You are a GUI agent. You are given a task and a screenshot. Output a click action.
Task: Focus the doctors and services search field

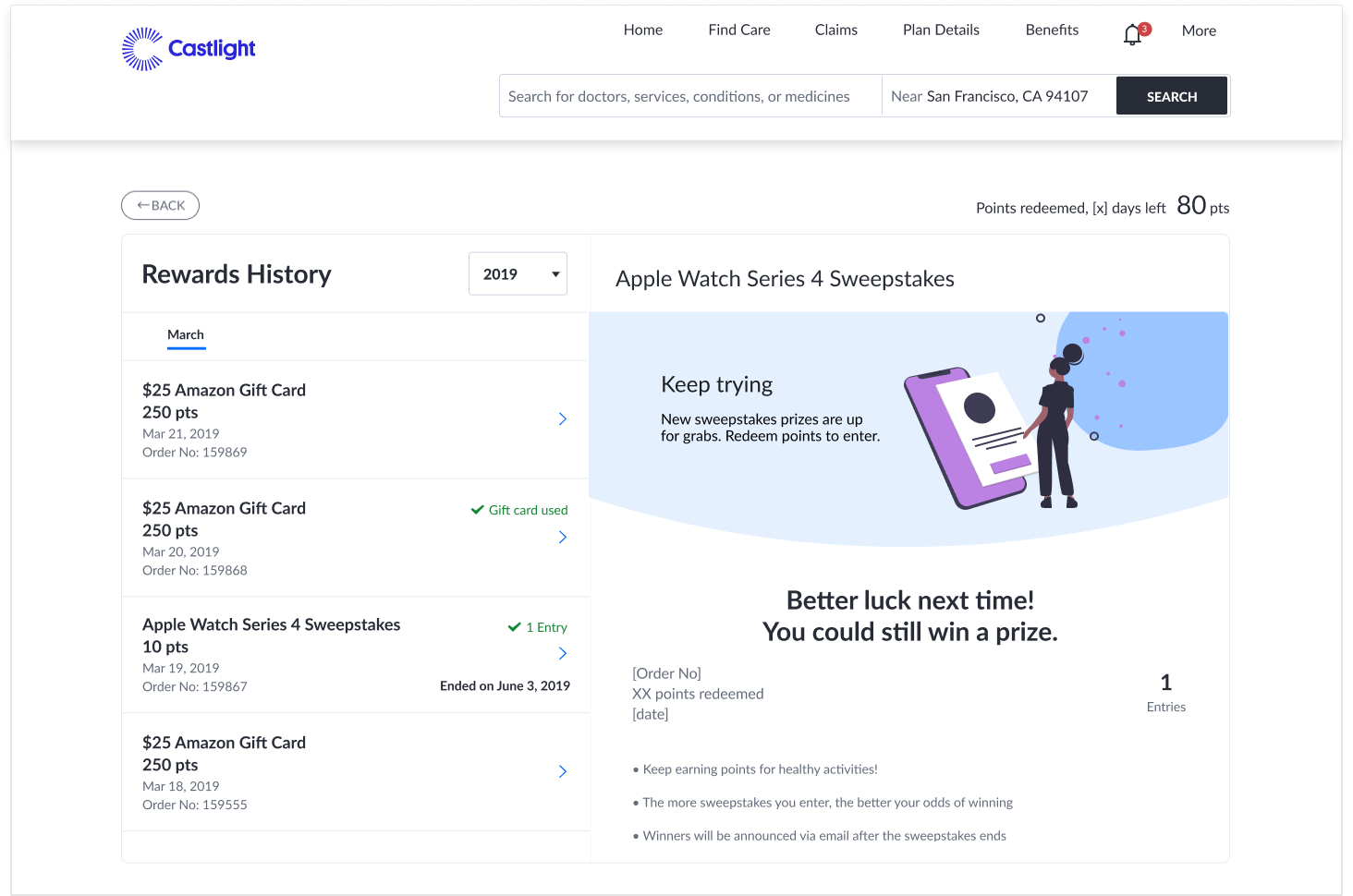tap(690, 96)
